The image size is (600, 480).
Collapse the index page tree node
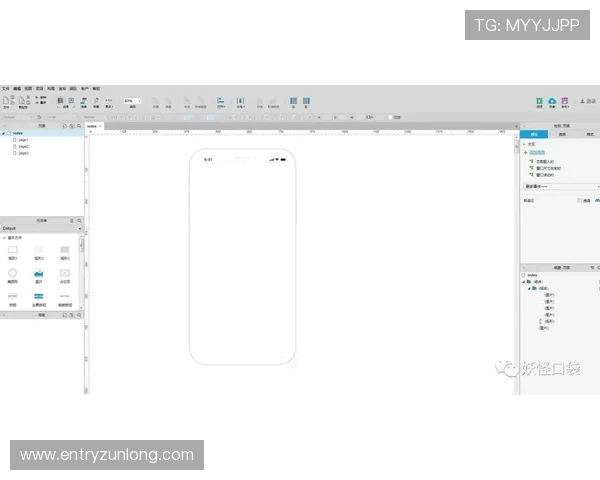point(4,133)
